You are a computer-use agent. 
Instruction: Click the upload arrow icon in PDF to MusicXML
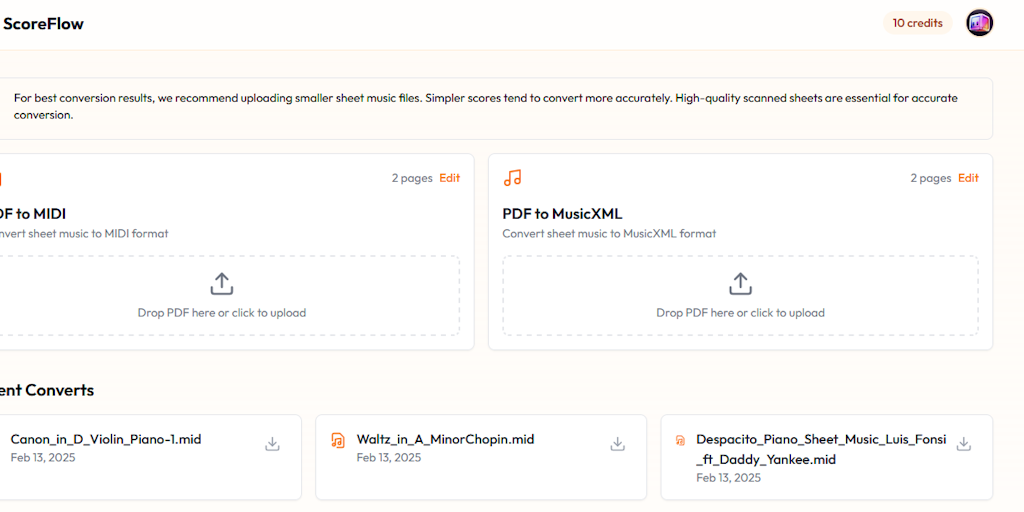point(740,284)
